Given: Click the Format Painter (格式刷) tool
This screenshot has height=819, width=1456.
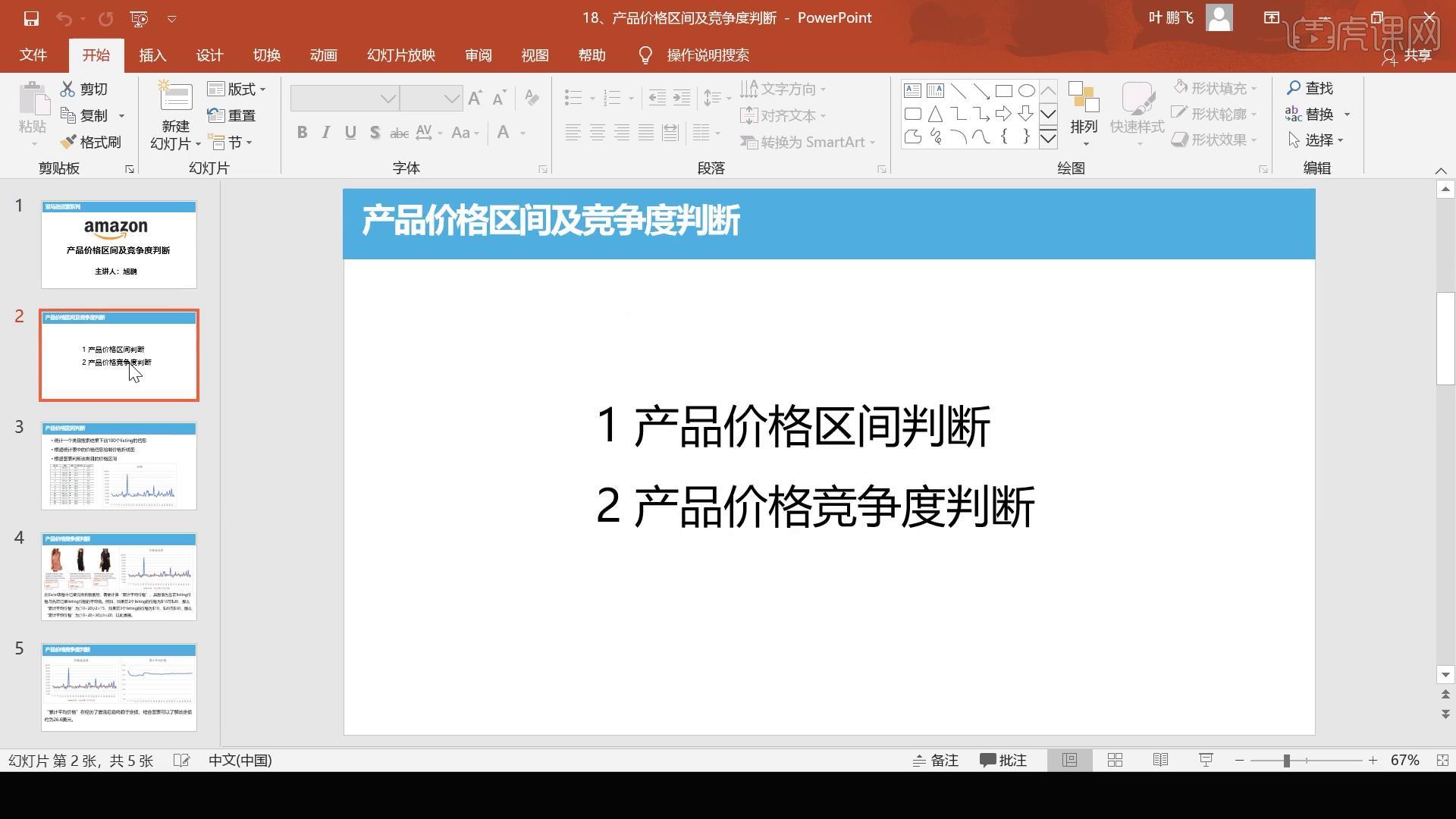Looking at the screenshot, I should 90,142.
